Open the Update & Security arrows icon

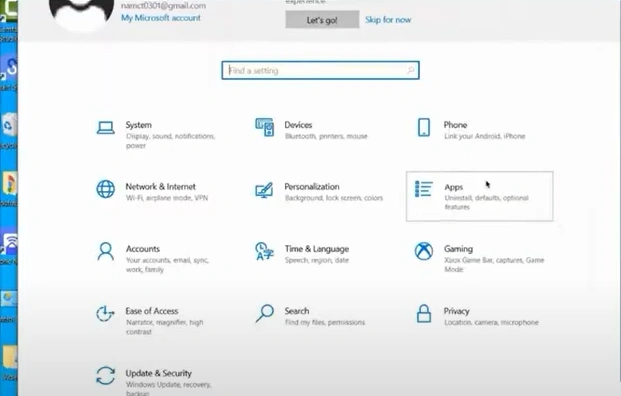105,376
